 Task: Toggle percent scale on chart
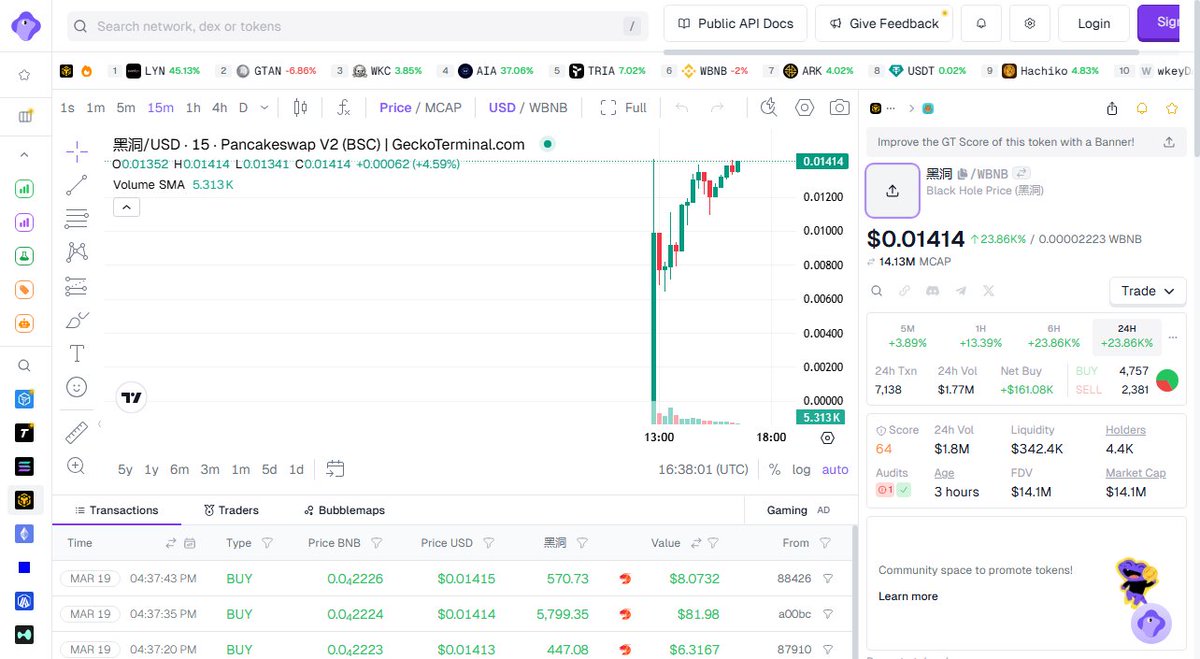pyautogui.click(x=775, y=469)
